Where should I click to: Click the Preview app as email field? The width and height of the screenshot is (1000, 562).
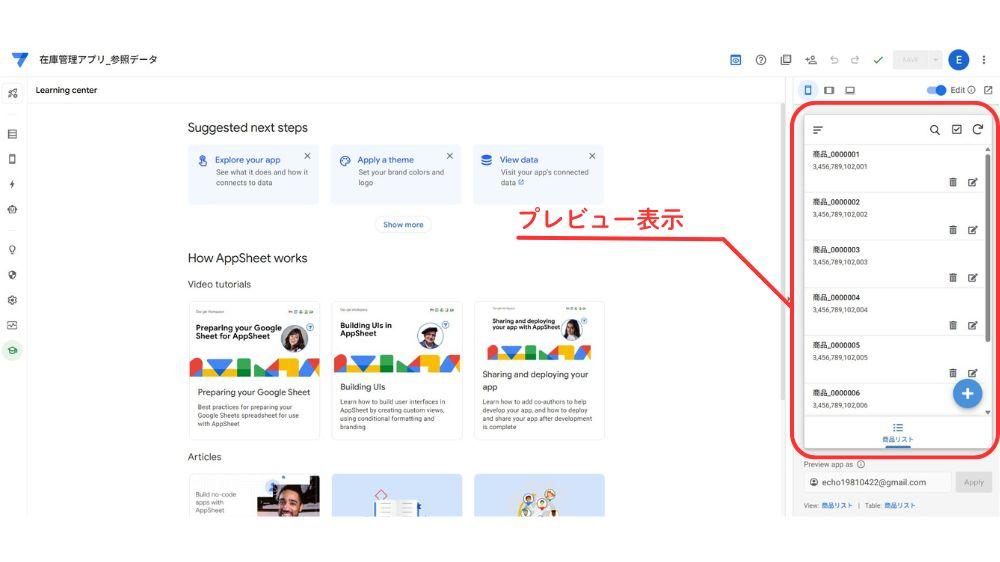877,482
